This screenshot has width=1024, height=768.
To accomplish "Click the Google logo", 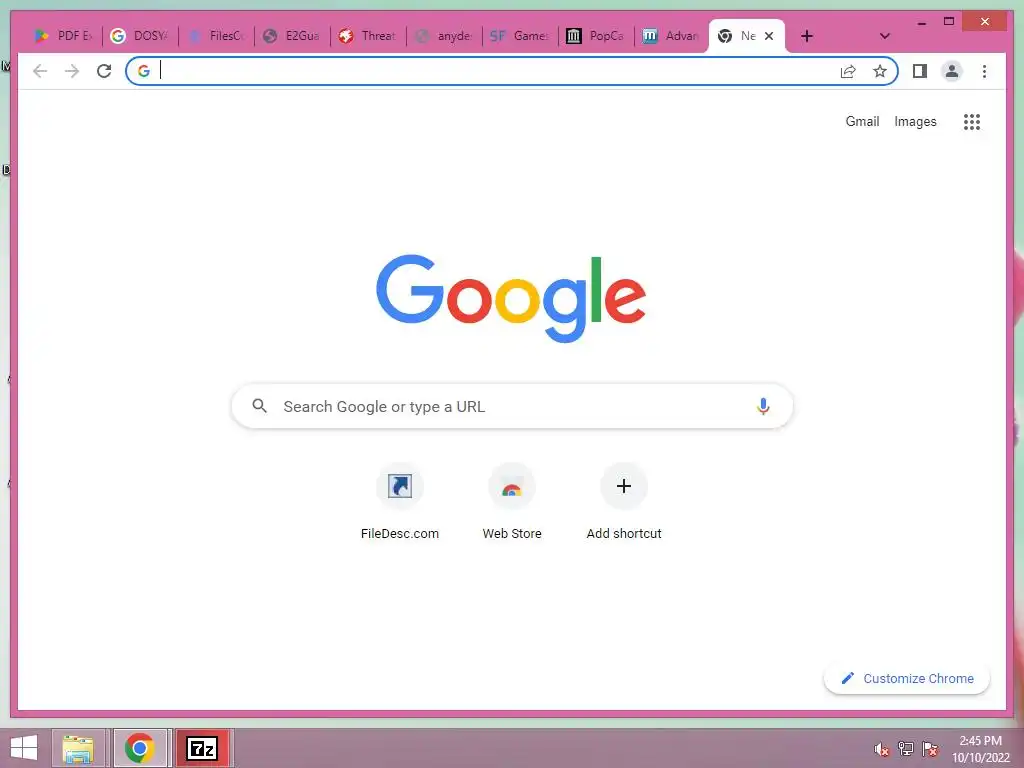I will [x=511, y=298].
